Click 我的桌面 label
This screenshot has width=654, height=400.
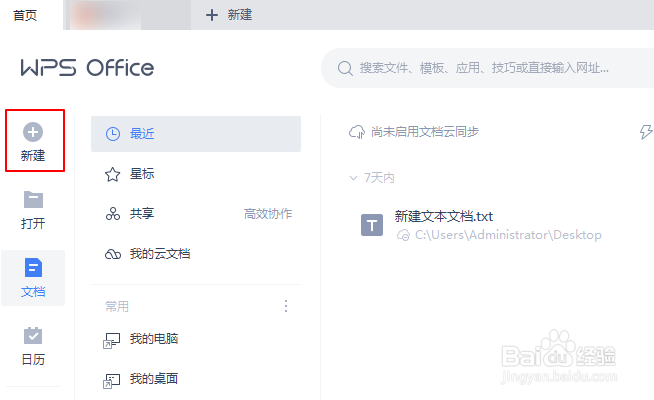pos(154,379)
